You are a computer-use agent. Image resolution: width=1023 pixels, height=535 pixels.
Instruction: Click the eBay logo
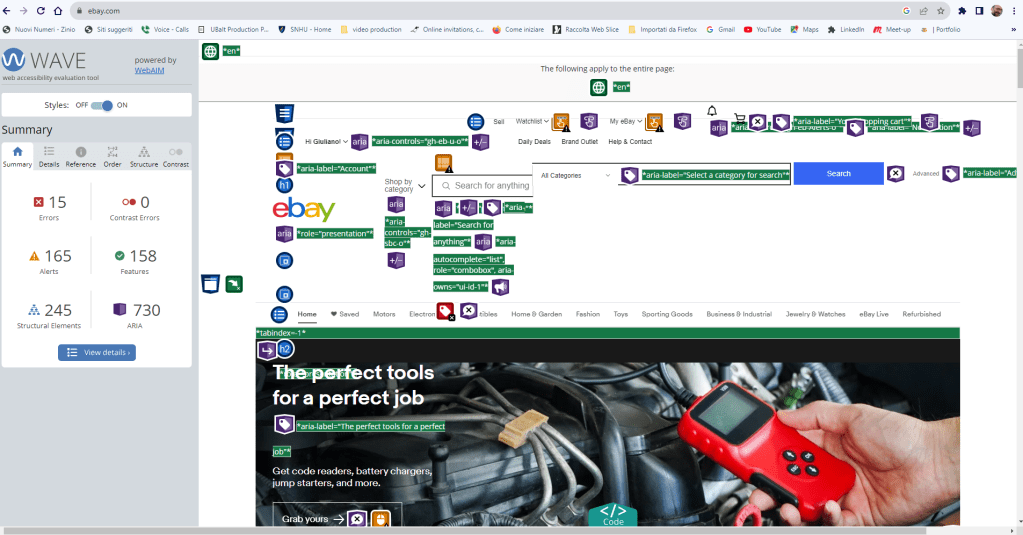304,210
